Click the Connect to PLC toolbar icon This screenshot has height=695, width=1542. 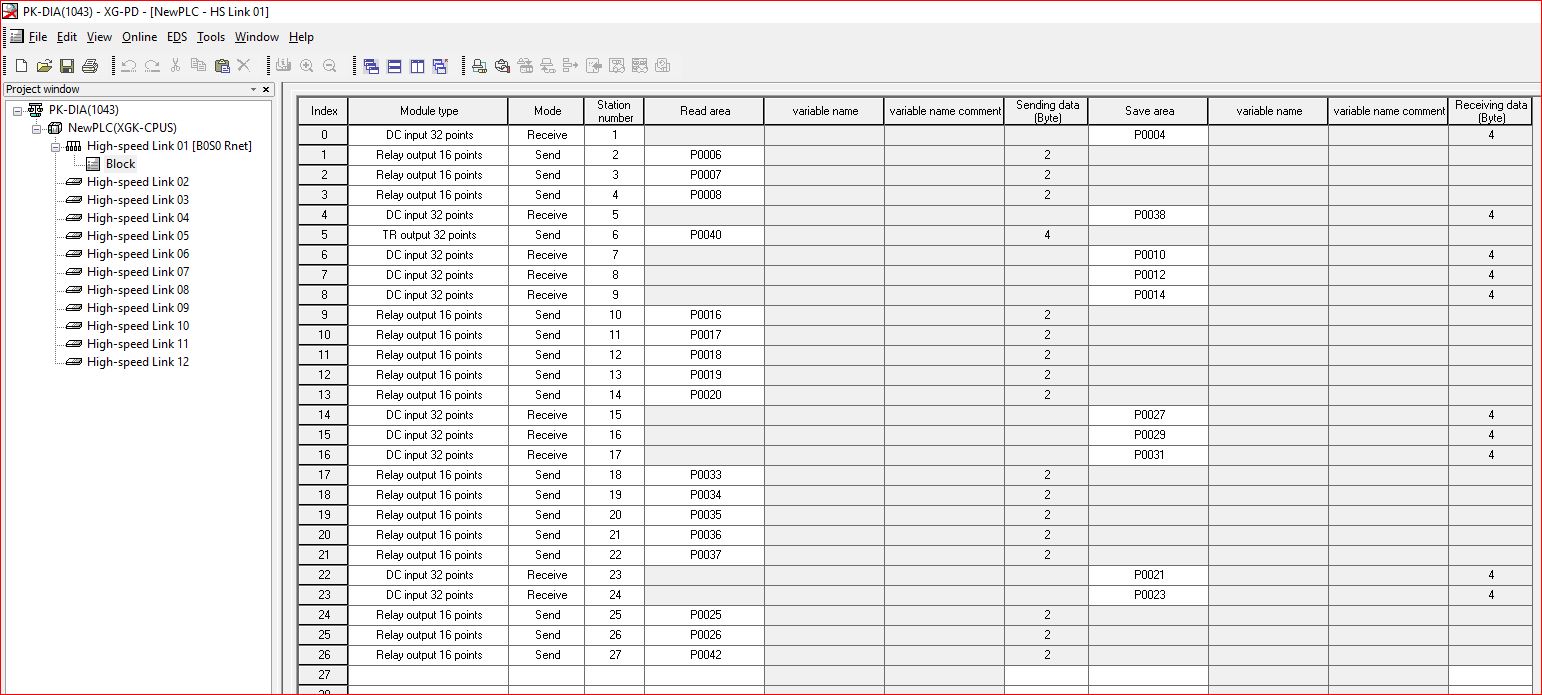point(479,66)
